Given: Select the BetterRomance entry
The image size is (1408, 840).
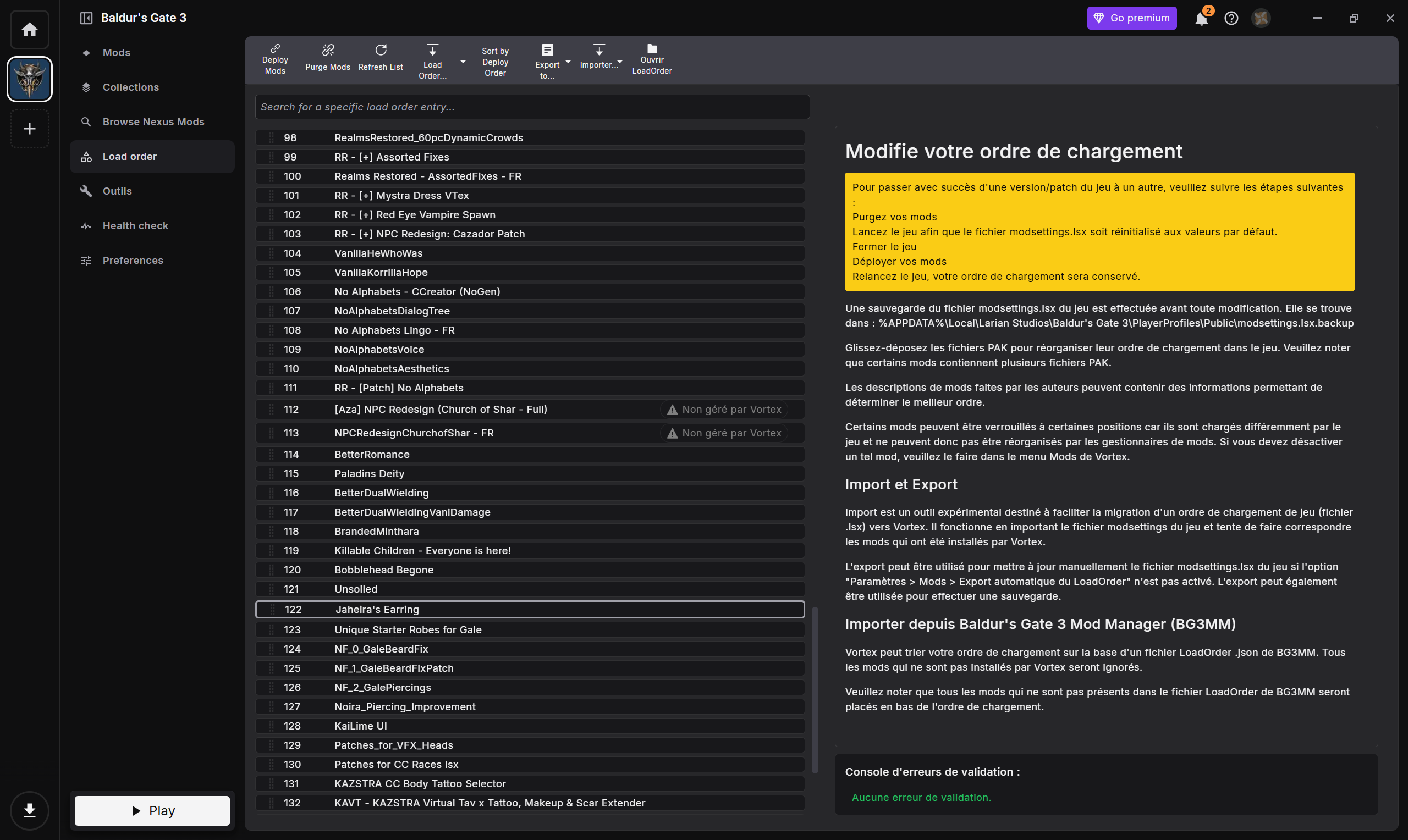Looking at the screenshot, I should pos(530,455).
